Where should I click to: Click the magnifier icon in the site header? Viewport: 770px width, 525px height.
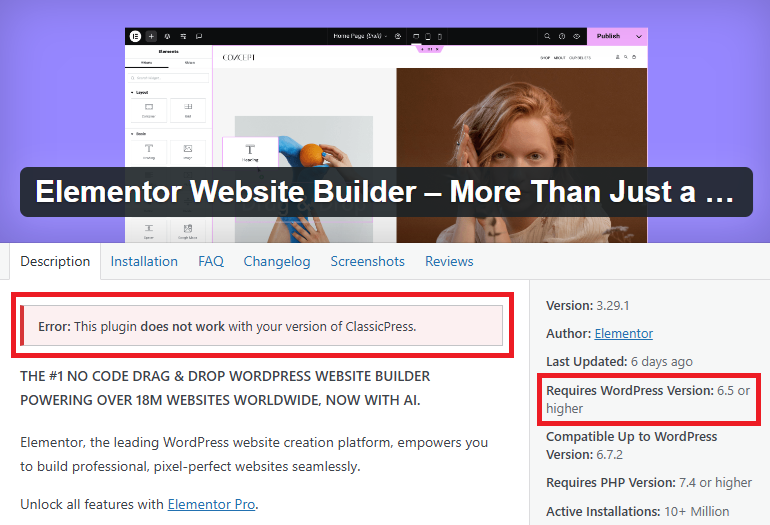coord(626,57)
